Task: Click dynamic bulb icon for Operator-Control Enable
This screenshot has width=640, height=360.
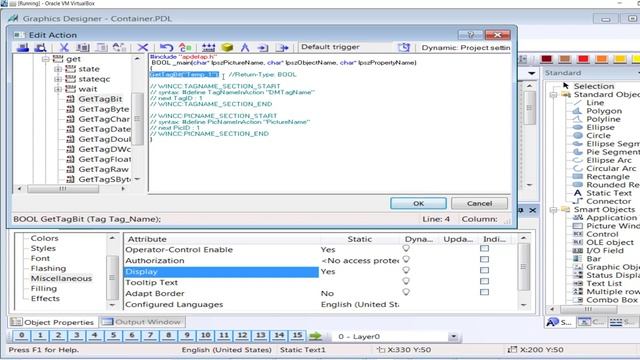Action: pyautogui.click(x=406, y=248)
